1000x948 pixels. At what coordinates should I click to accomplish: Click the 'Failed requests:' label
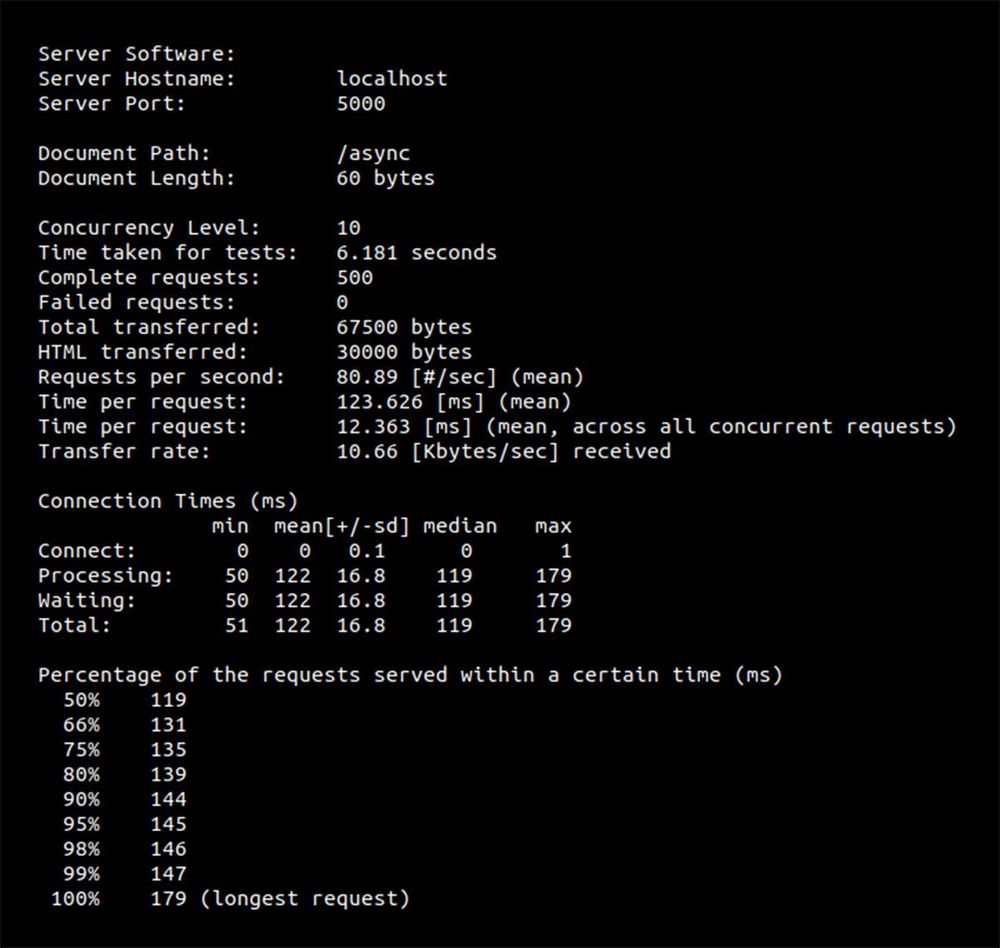coord(136,302)
